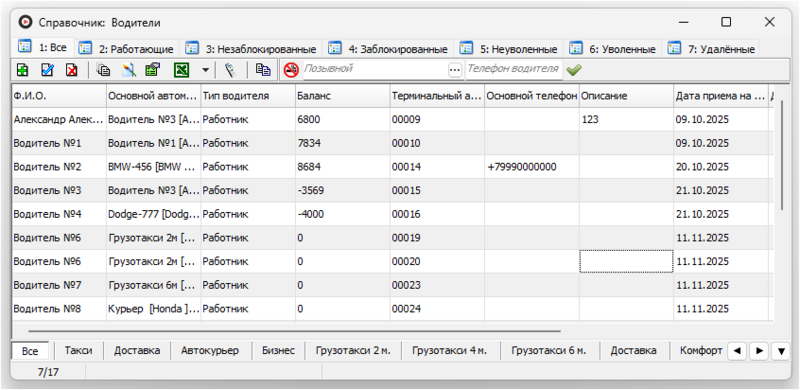Click balance cell 7834
Image resolution: width=800 pixels, height=390 pixels.
342,143
